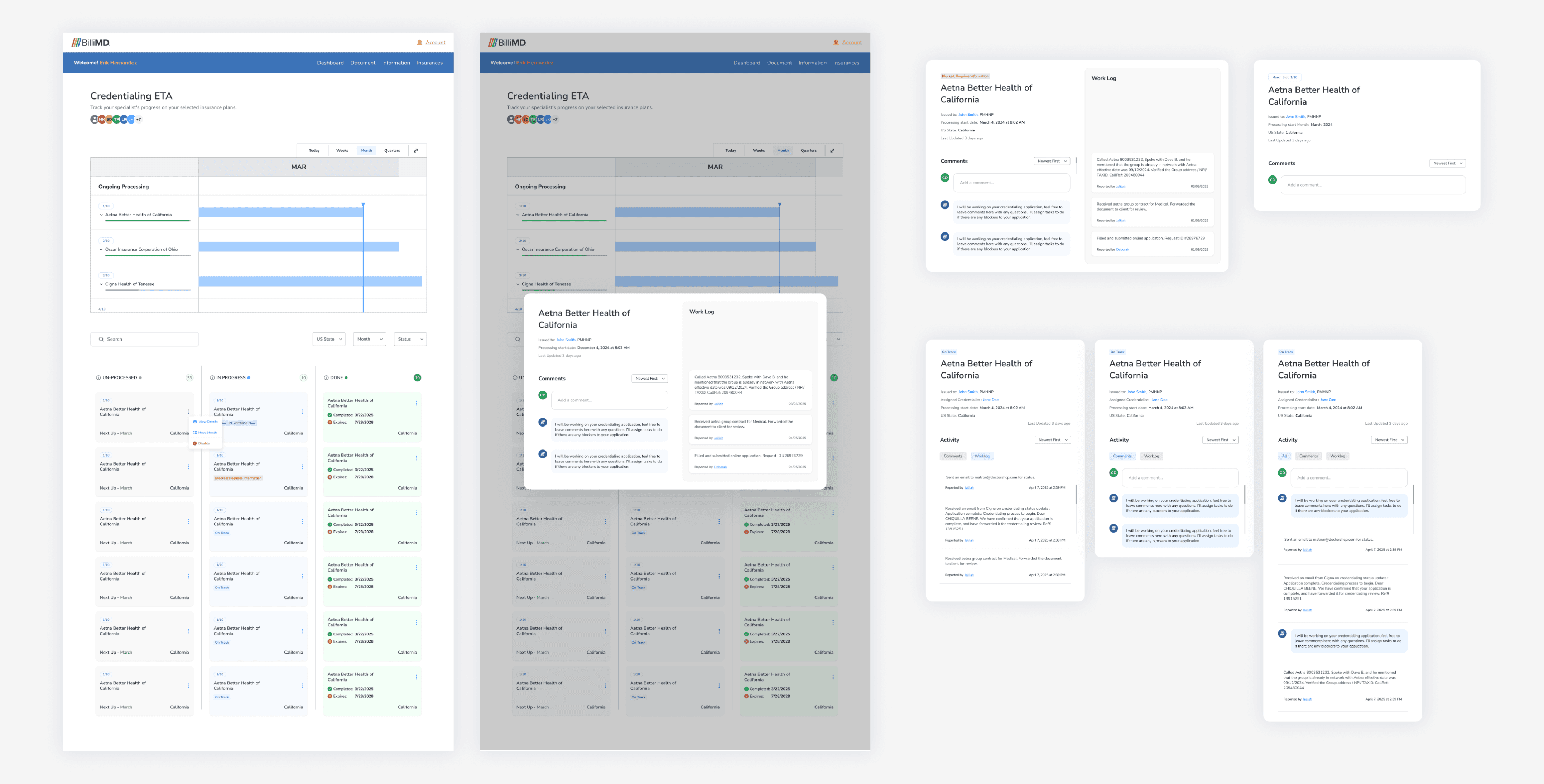The height and width of the screenshot is (784, 1544).
Task: Click today marker handle on left page timeline
Action: [x=363, y=205]
